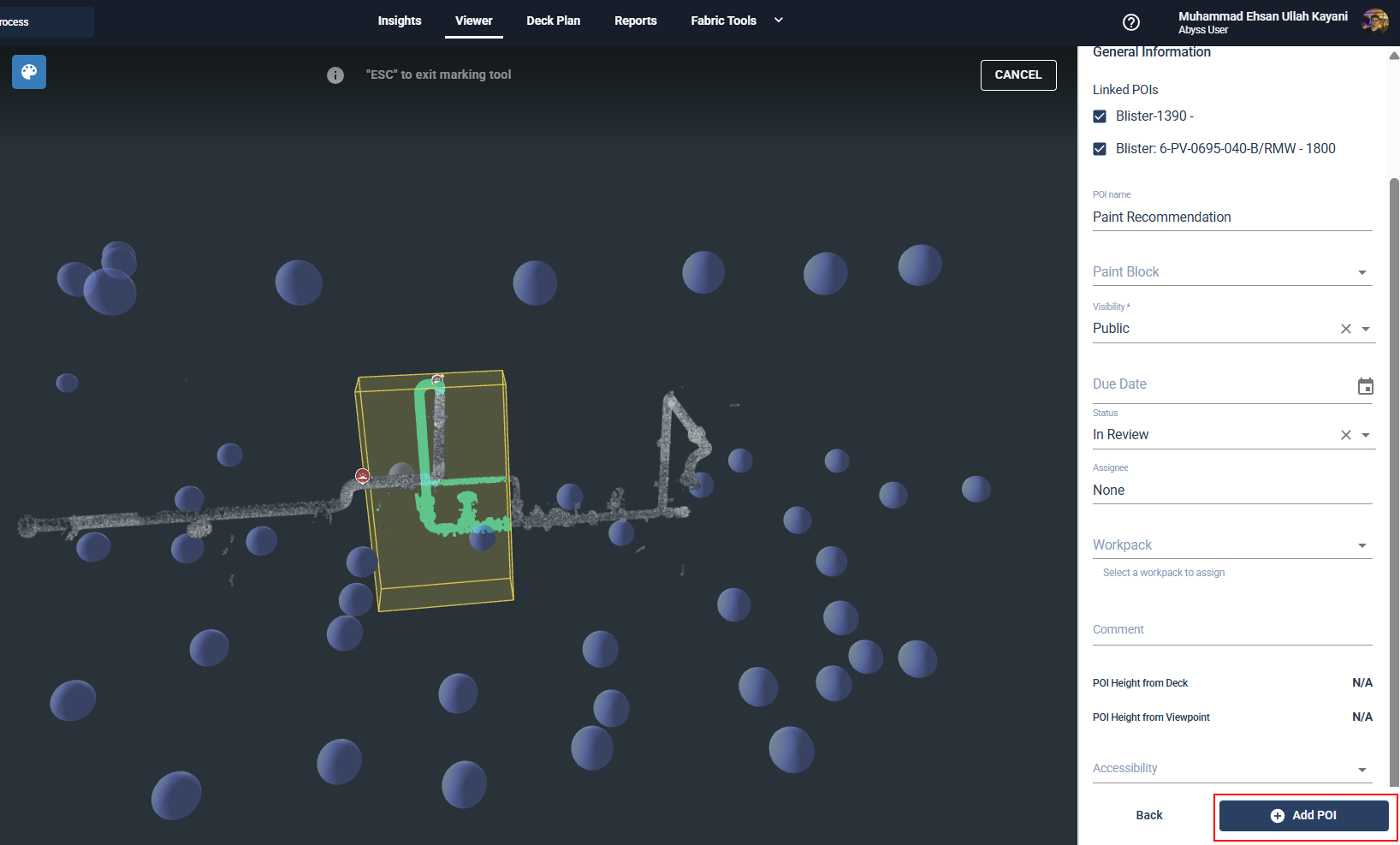Uncheck Blister 6-PV-0695-040-B/RMW - 1800 checkbox
1400x845 pixels.
click(1100, 149)
